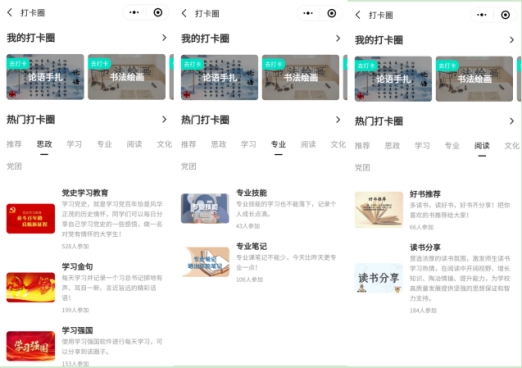Tap the middle panel's 去打卡 badge on 书法绘画

click(x=273, y=64)
